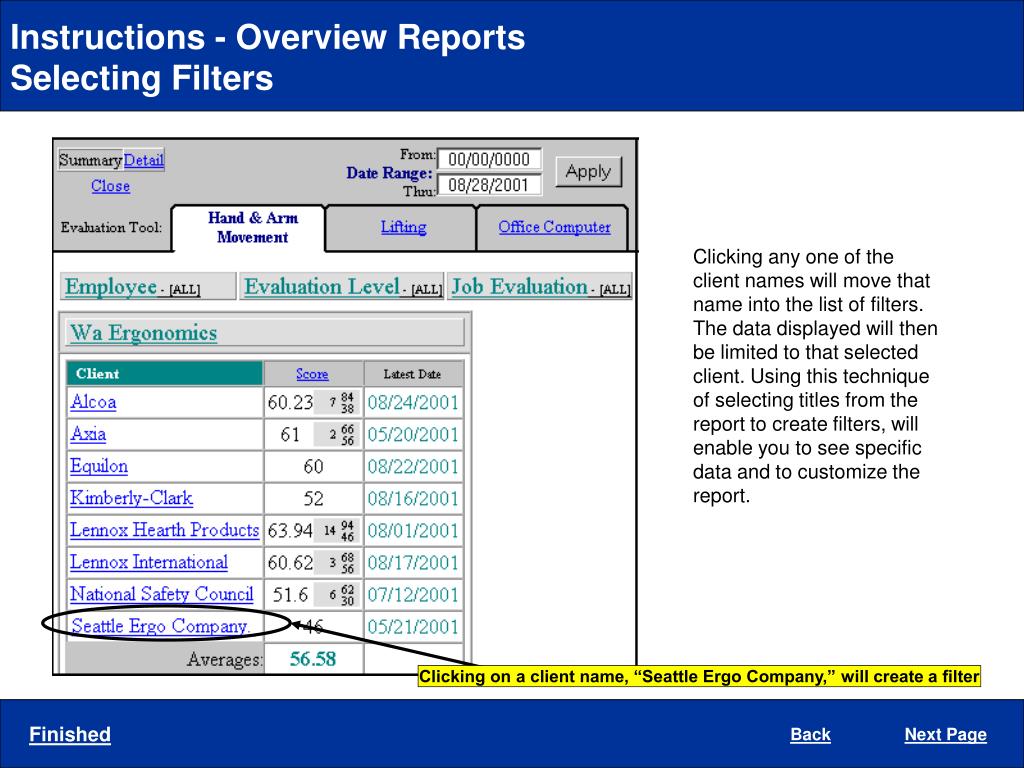The width and height of the screenshot is (1024, 768).
Task: Select the Kimberly-Clark client link
Action: click(x=132, y=498)
